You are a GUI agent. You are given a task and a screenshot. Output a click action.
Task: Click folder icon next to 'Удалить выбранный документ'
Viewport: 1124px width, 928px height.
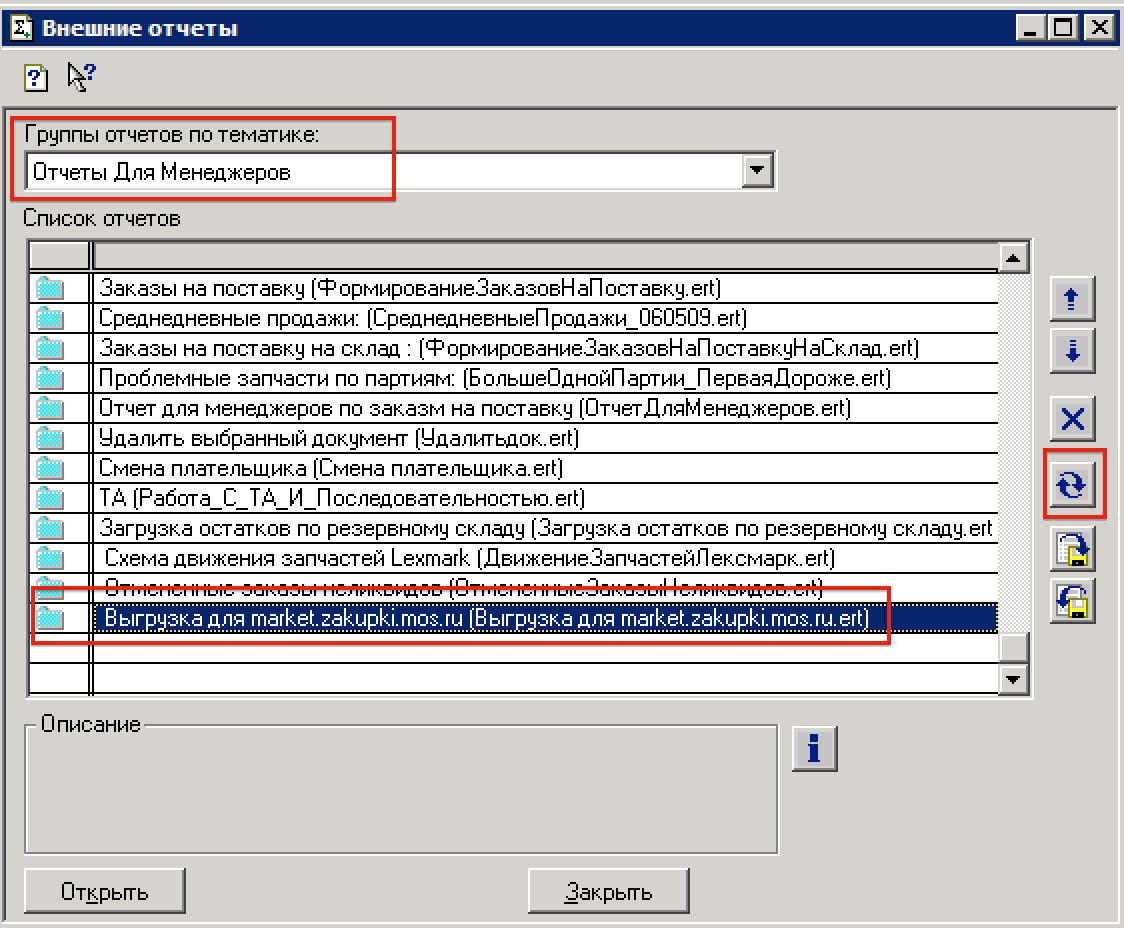pyautogui.click(x=50, y=438)
